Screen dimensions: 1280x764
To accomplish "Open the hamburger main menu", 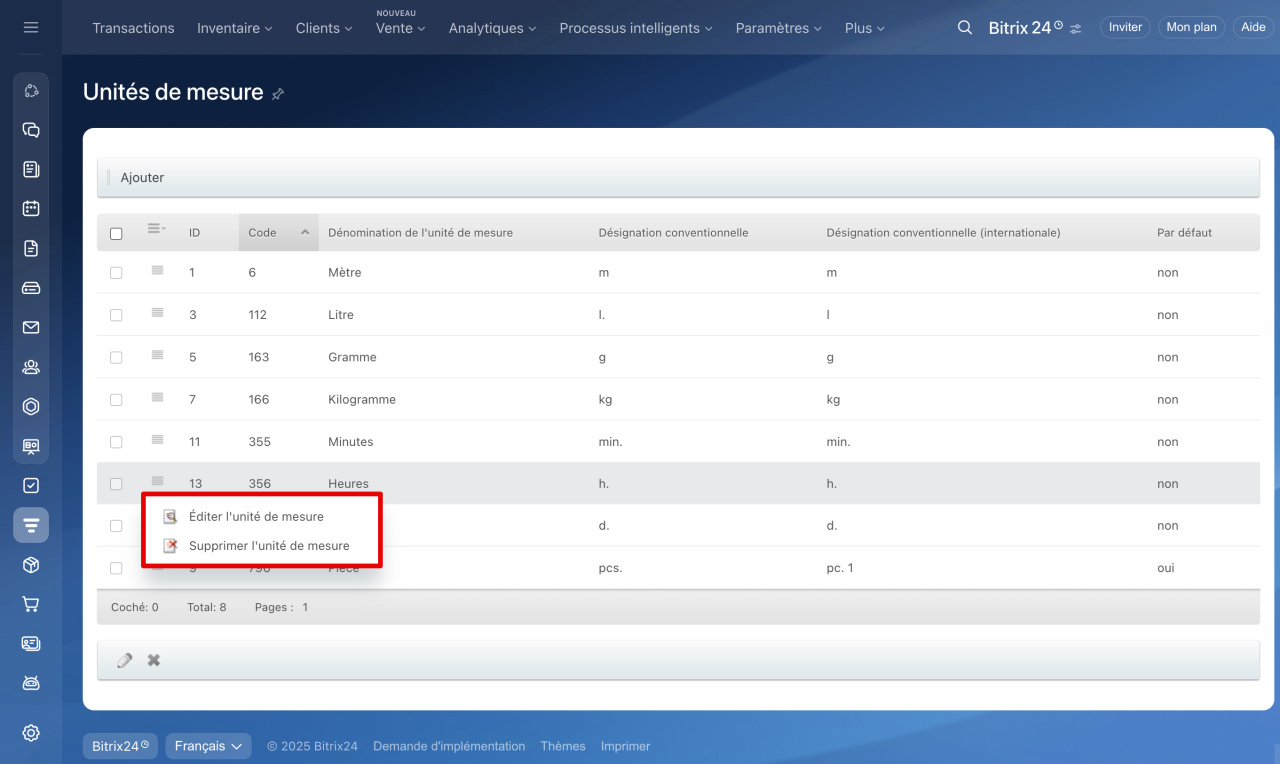I will pos(31,27).
